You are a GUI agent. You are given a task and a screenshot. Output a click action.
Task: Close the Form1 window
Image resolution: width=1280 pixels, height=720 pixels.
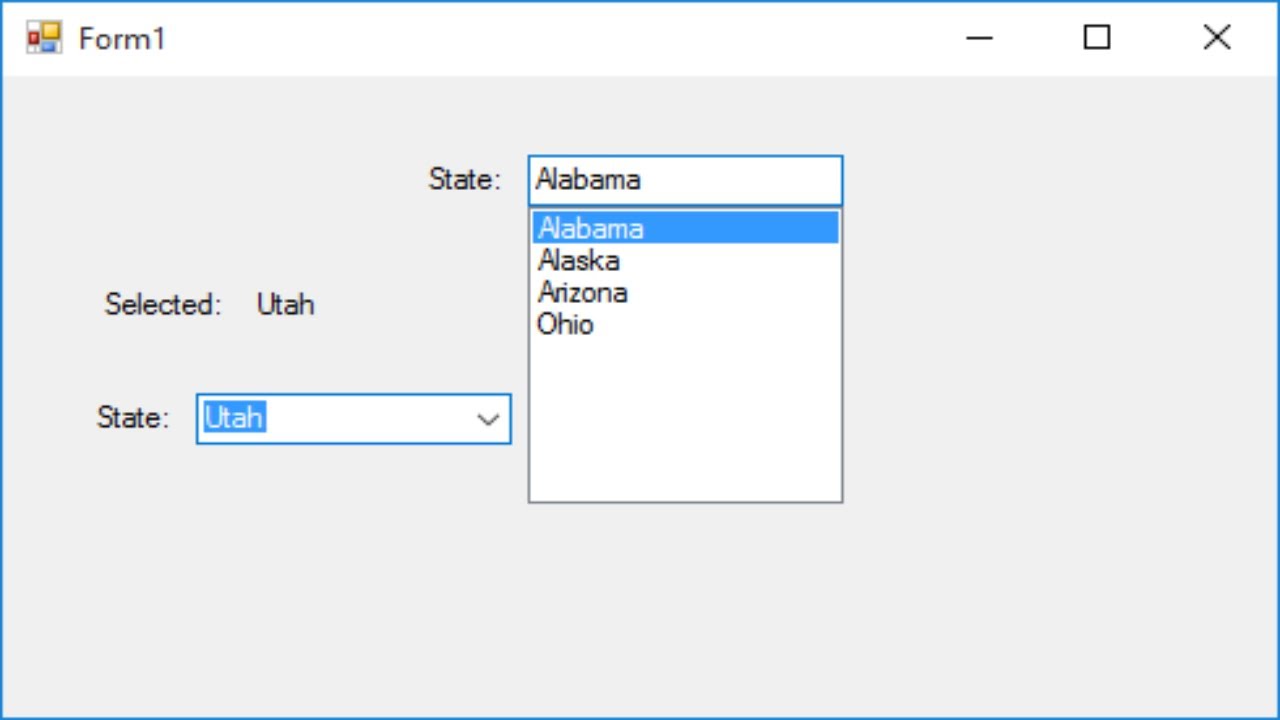click(x=1216, y=38)
